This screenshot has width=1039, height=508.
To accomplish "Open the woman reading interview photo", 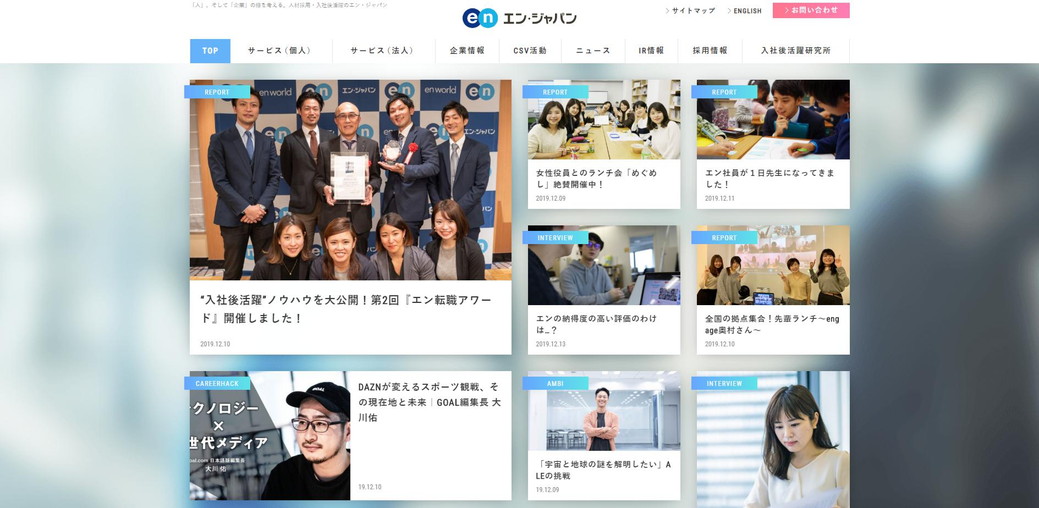I will click(773, 440).
